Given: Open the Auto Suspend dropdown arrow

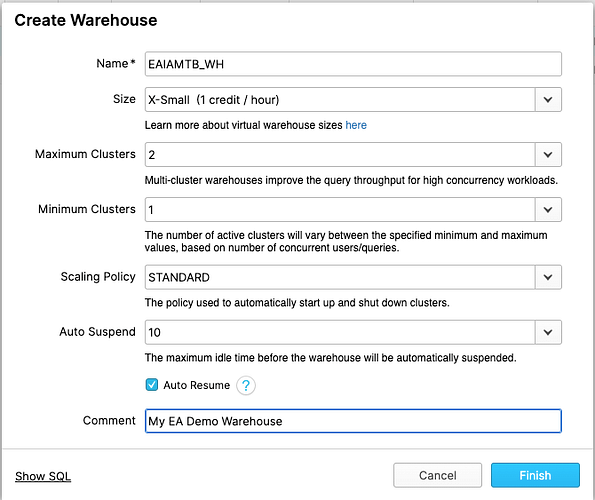Looking at the screenshot, I should click(548, 332).
